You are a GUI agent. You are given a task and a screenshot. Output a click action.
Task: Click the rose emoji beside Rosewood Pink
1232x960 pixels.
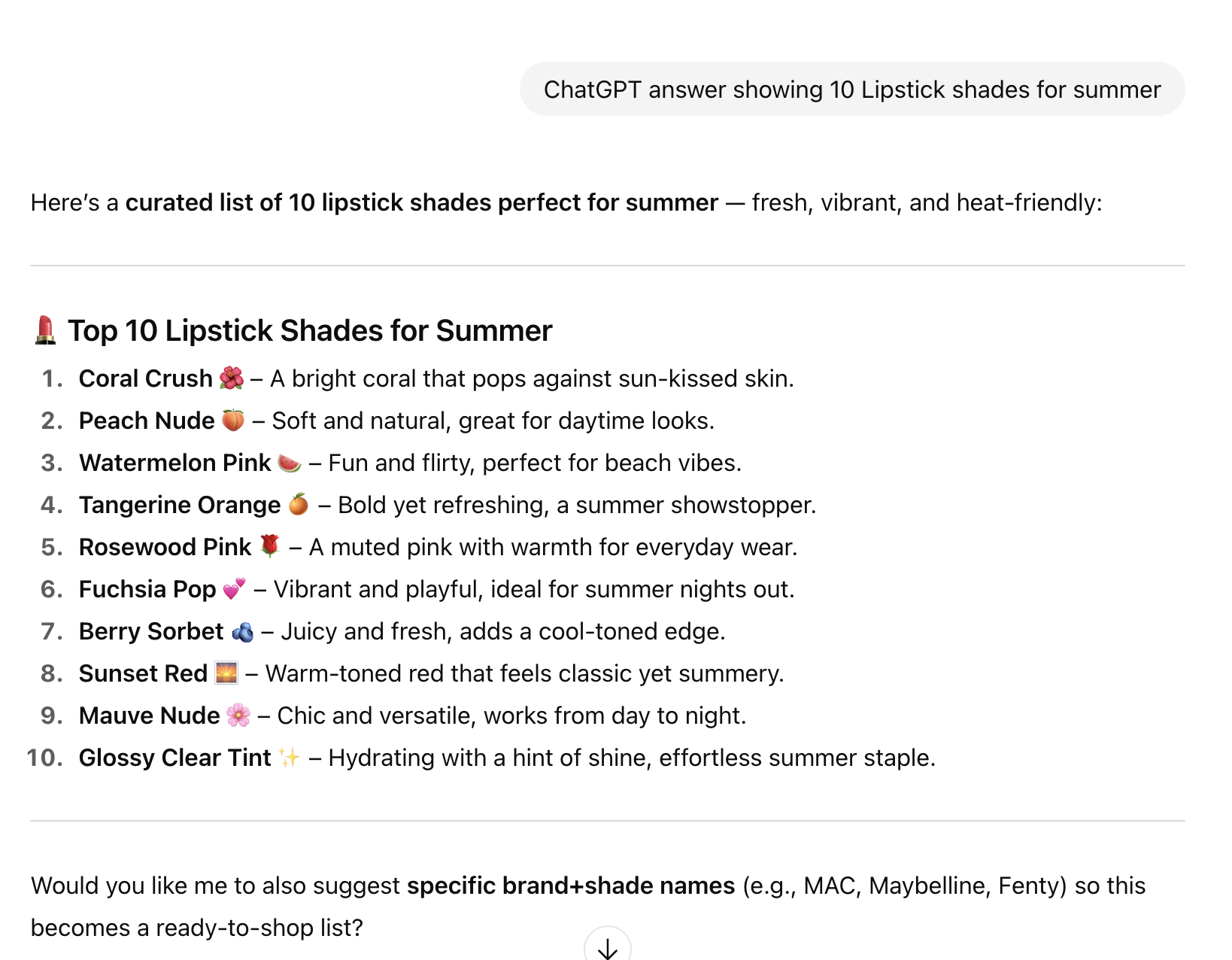tap(269, 545)
